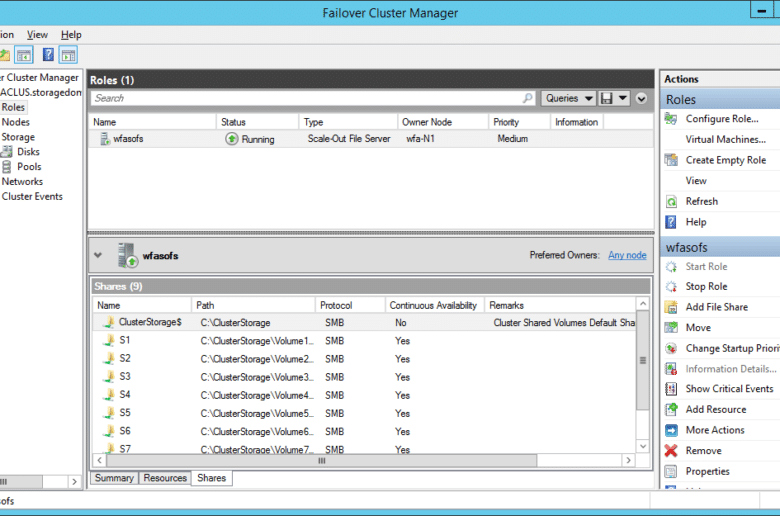Click path C:\ClusterStorage\Volume2
This screenshot has width=780, height=516.
coord(257,359)
